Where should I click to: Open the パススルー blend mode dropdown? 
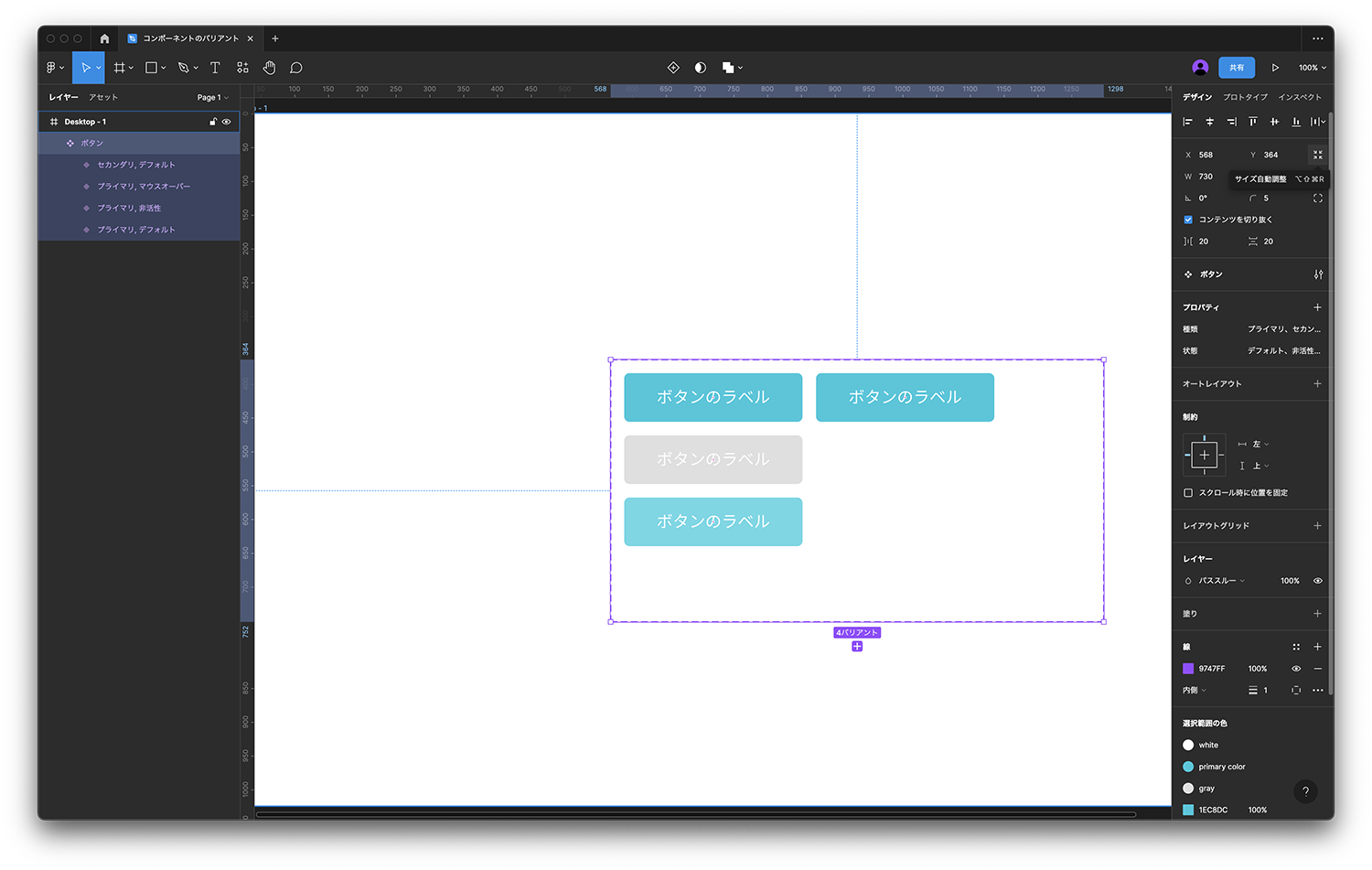[x=1221, y=581]
